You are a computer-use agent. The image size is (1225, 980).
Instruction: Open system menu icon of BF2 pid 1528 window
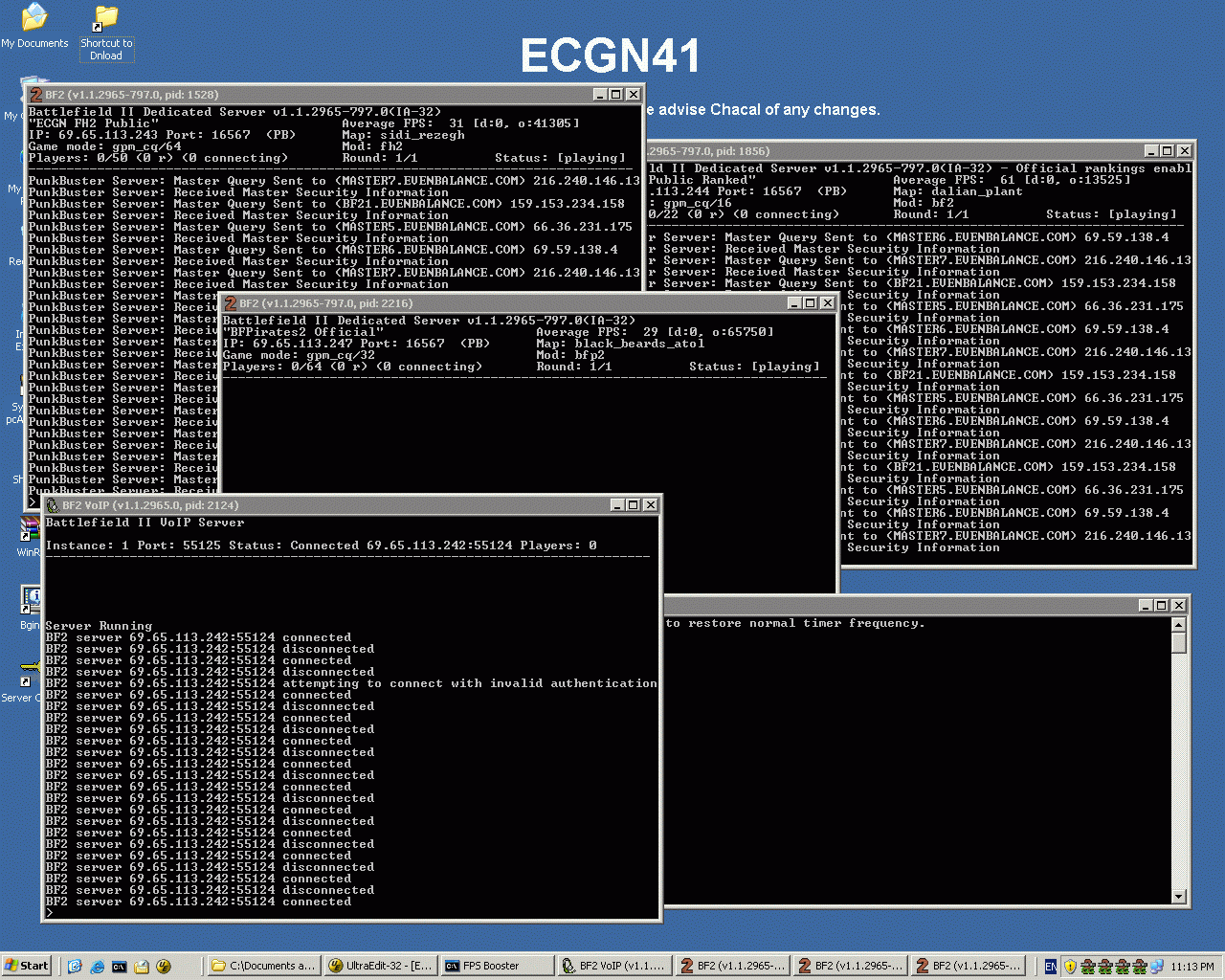pyautogui.click(x=35, y=95)
